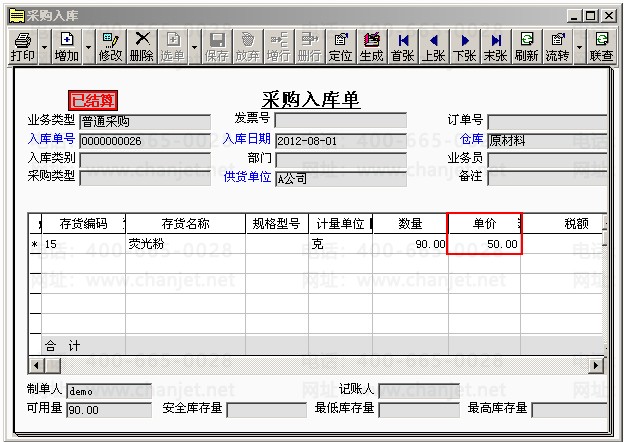Viewport: 624px width, 442px height.
Task: Click the empty 采购类型 field
Action: point(145,177)
